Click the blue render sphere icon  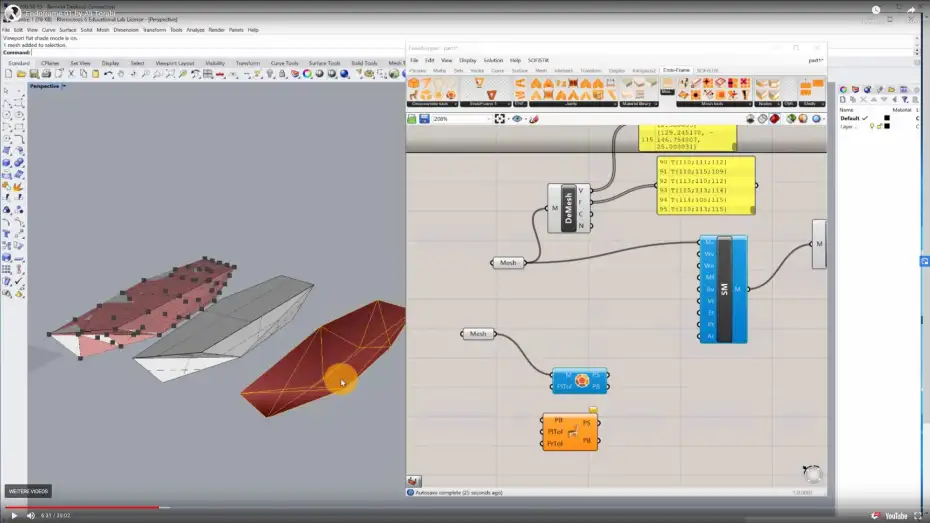[x=345, y=74]
